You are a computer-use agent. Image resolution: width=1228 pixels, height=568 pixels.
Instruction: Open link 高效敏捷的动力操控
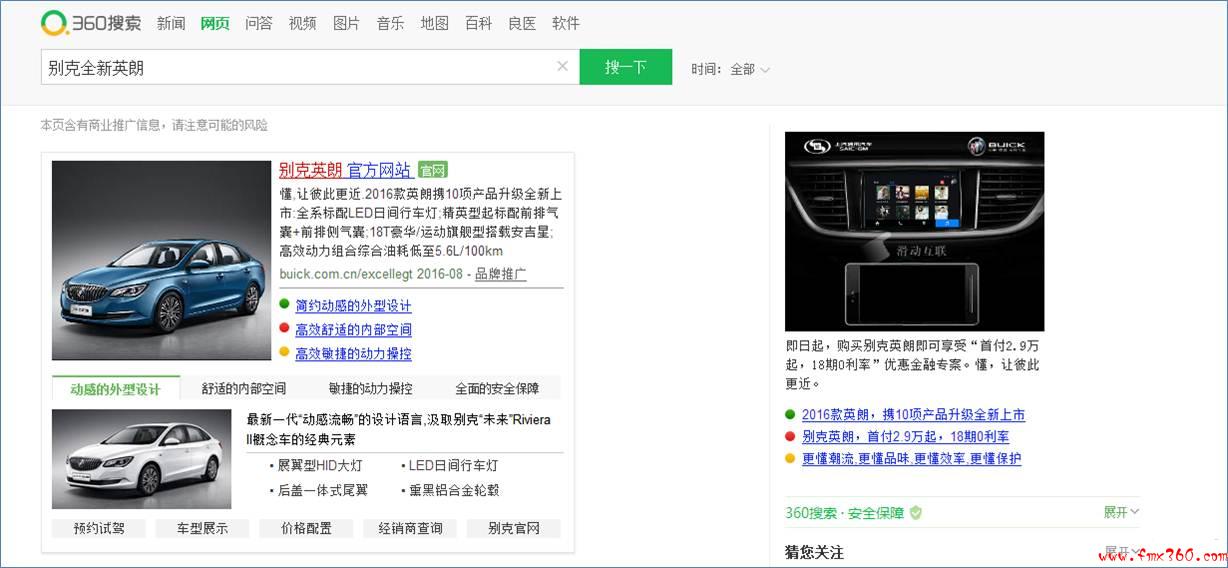click(353, 354)
